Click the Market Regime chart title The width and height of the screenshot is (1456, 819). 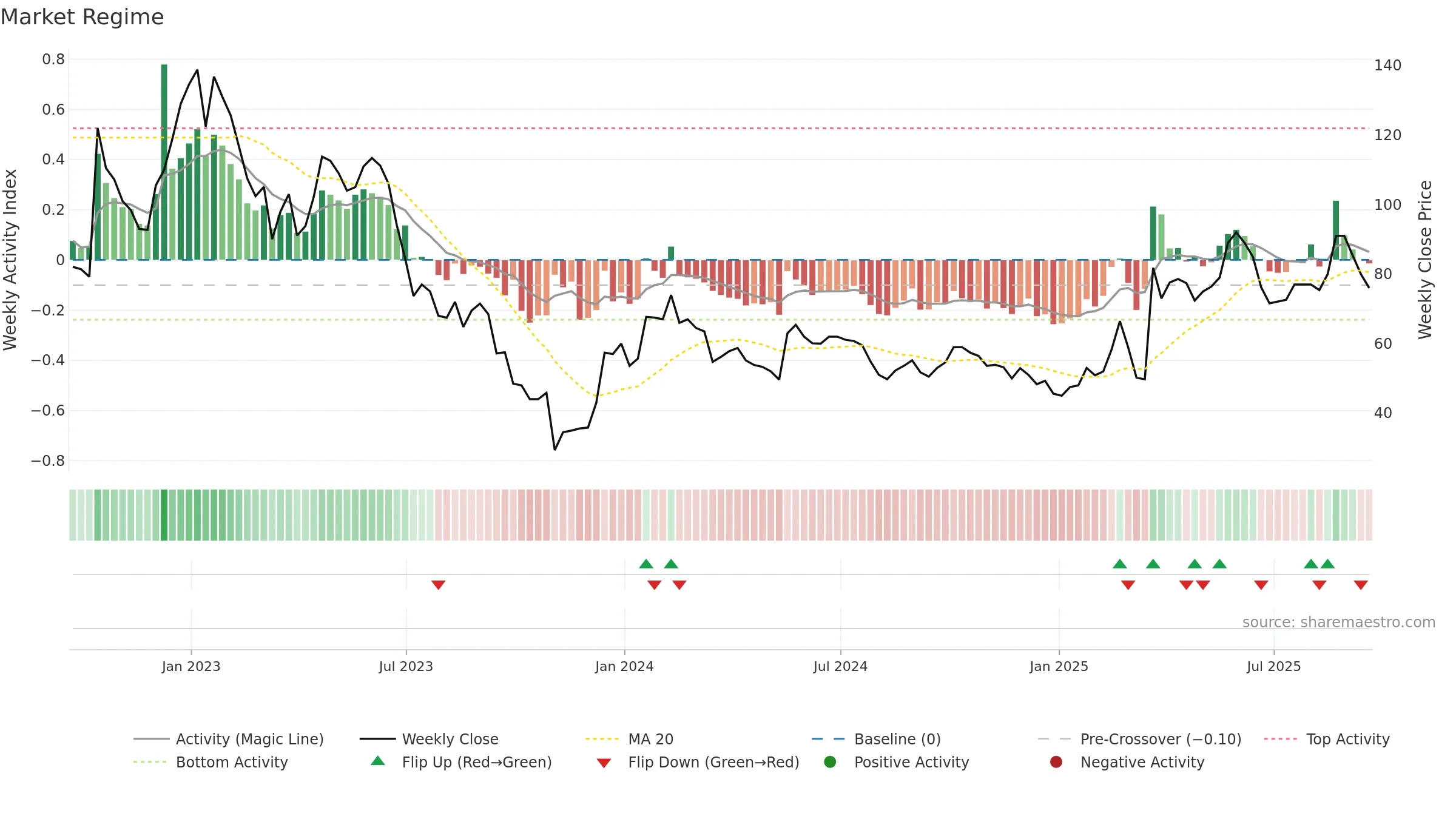click(x=82, y=17)
